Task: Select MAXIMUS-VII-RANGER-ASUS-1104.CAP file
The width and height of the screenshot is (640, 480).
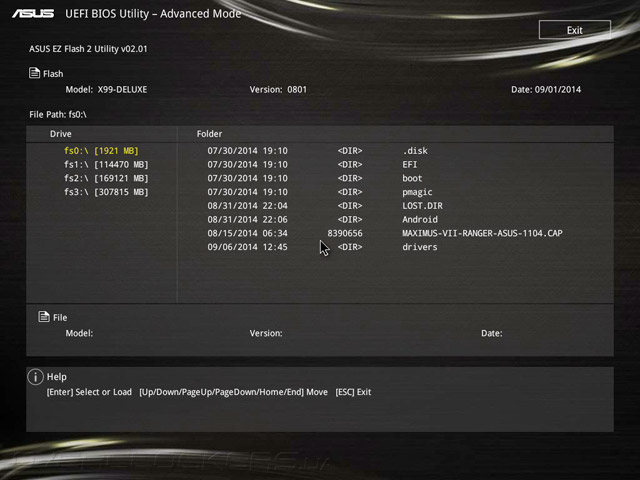Action: pyautogui.click(x=482, y=233)
